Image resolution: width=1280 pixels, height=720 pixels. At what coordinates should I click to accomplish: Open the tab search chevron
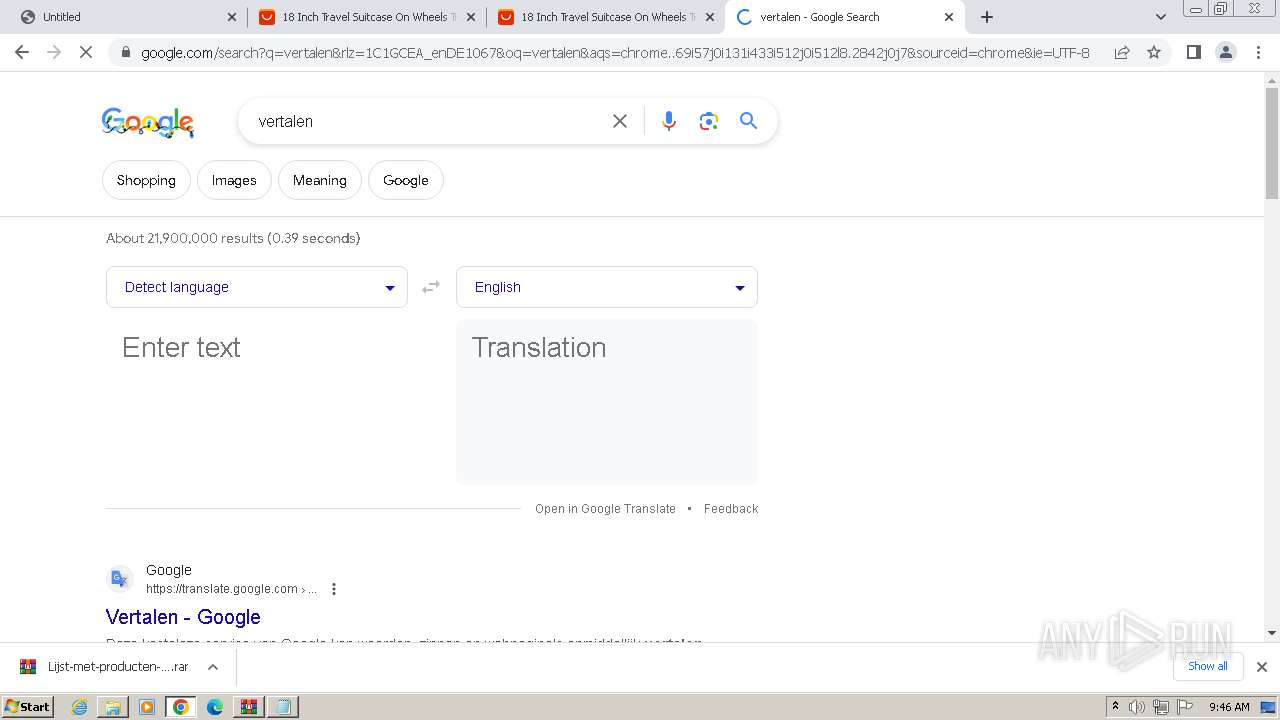[x=1160, y=17]
